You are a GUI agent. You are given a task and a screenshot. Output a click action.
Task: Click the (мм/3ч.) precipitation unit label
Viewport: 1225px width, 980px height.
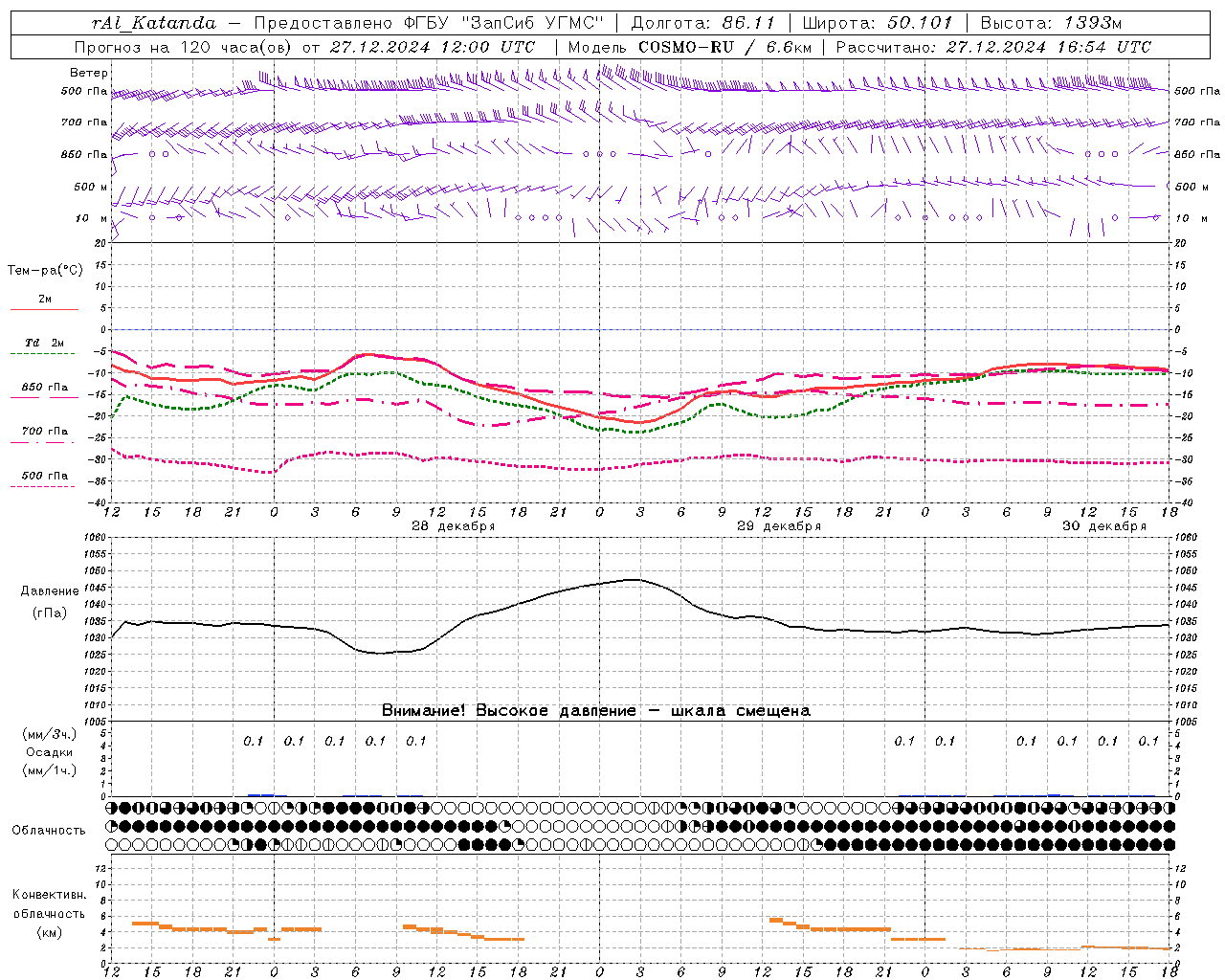tap(50, 734)
